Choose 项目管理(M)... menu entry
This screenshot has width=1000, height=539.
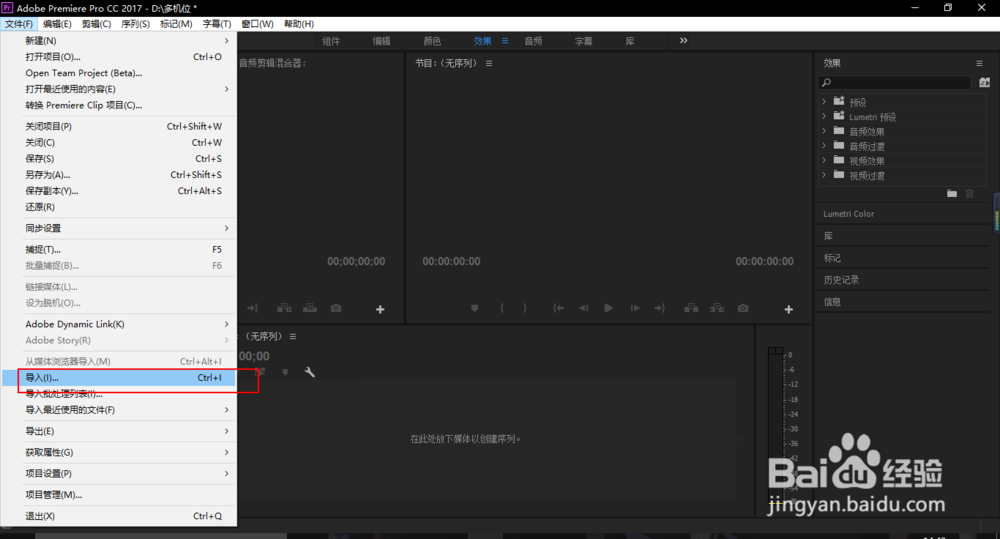point(119,495)
